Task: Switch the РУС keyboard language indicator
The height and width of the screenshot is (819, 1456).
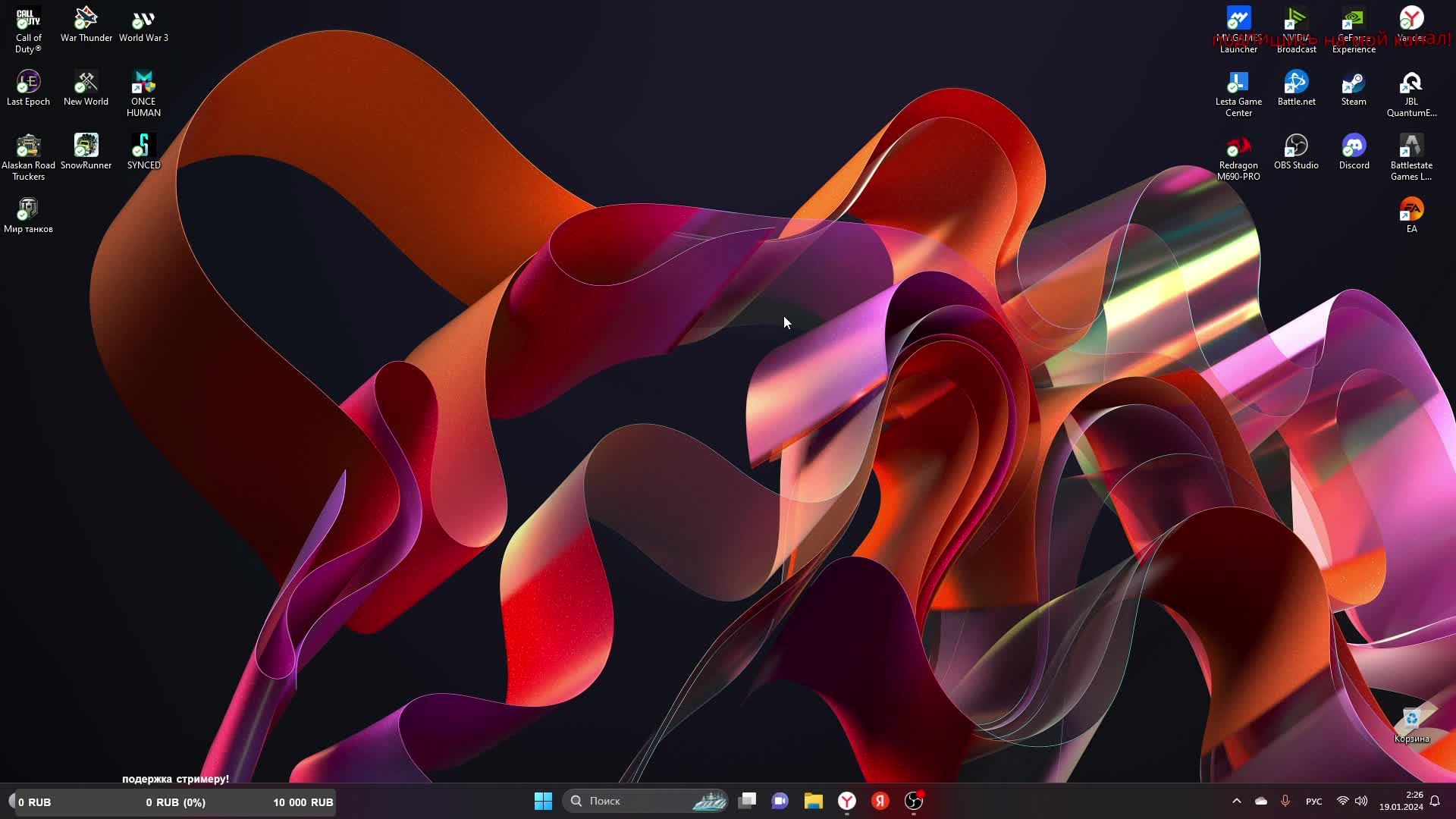Action: pos(1313,802)
